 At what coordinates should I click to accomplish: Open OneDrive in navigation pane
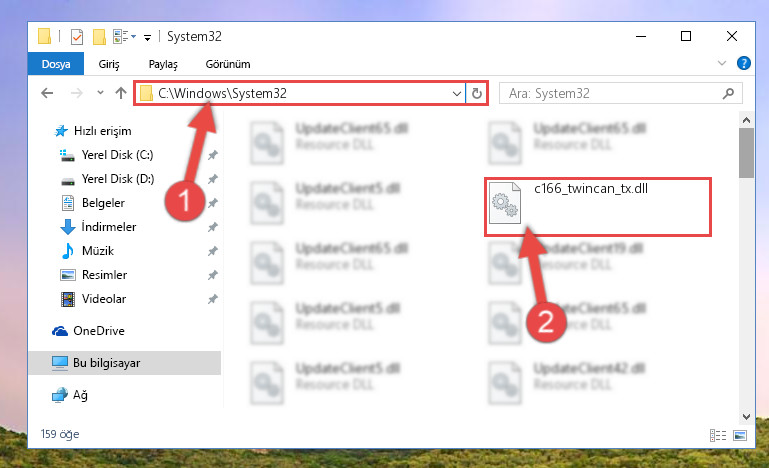(98, 331)
